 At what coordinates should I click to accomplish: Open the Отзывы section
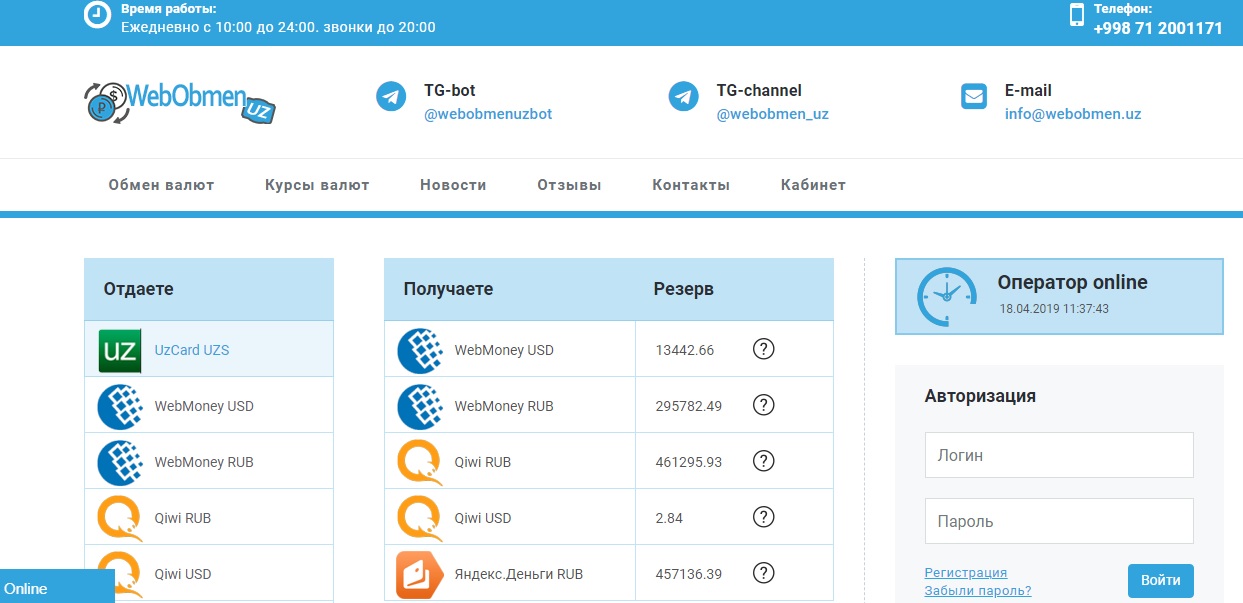click(569, 185)
